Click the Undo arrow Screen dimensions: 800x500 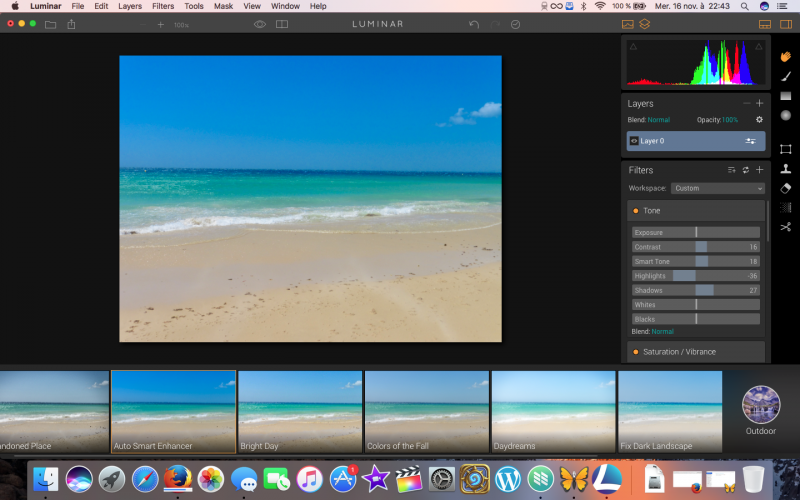coord(474,24)
